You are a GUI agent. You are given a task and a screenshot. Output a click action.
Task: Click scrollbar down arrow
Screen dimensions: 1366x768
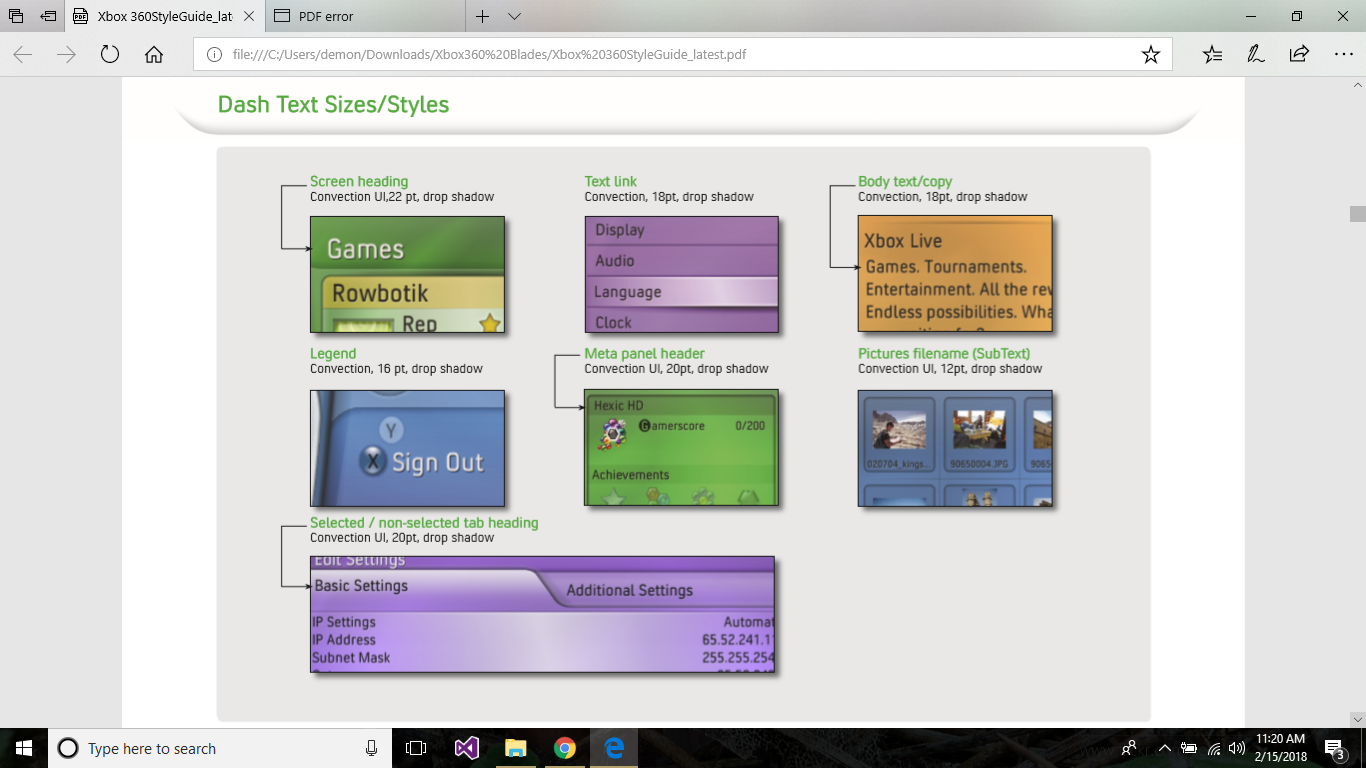[x=1357, y=719]
